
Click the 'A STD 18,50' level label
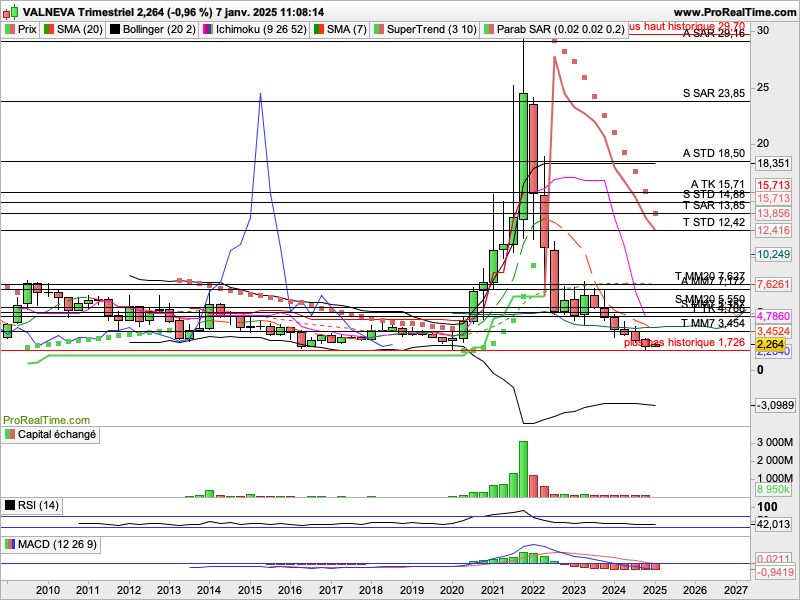[x=714, y=153]
